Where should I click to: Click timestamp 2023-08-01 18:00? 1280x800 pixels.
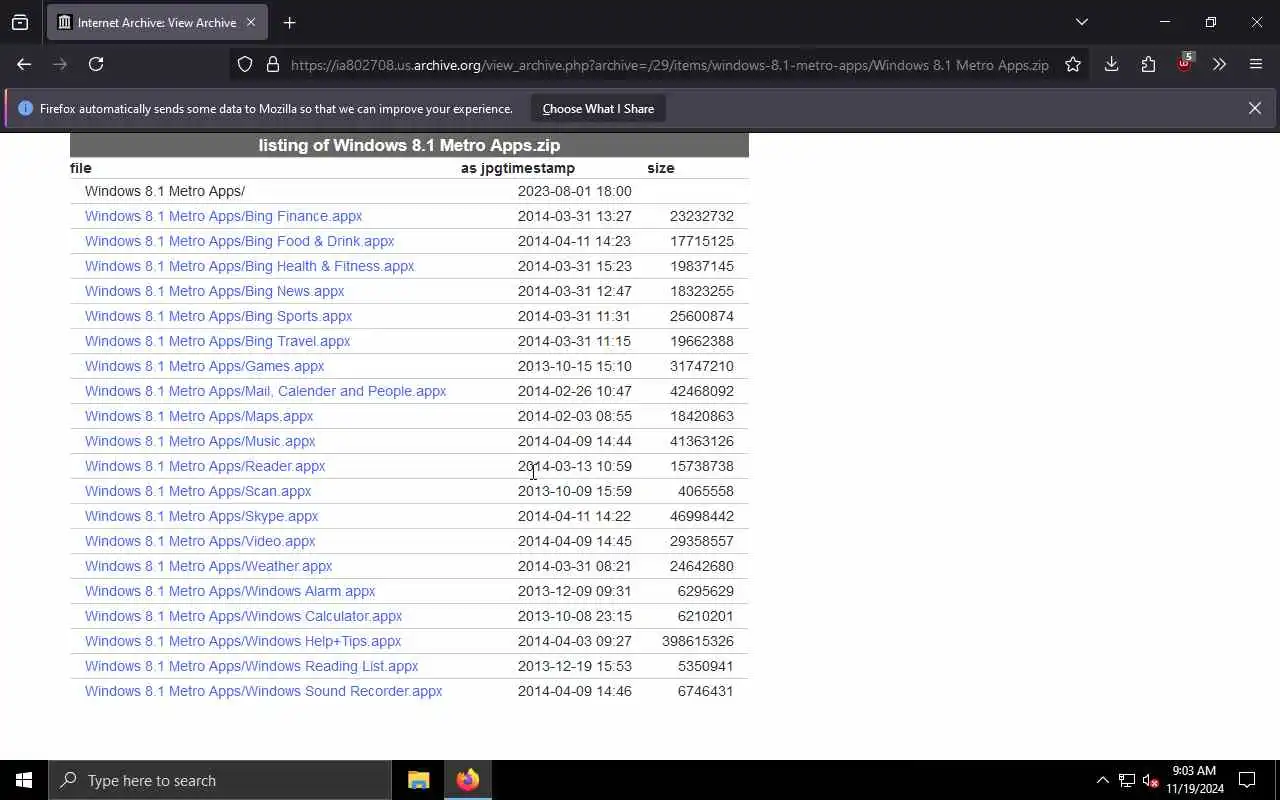574,191
